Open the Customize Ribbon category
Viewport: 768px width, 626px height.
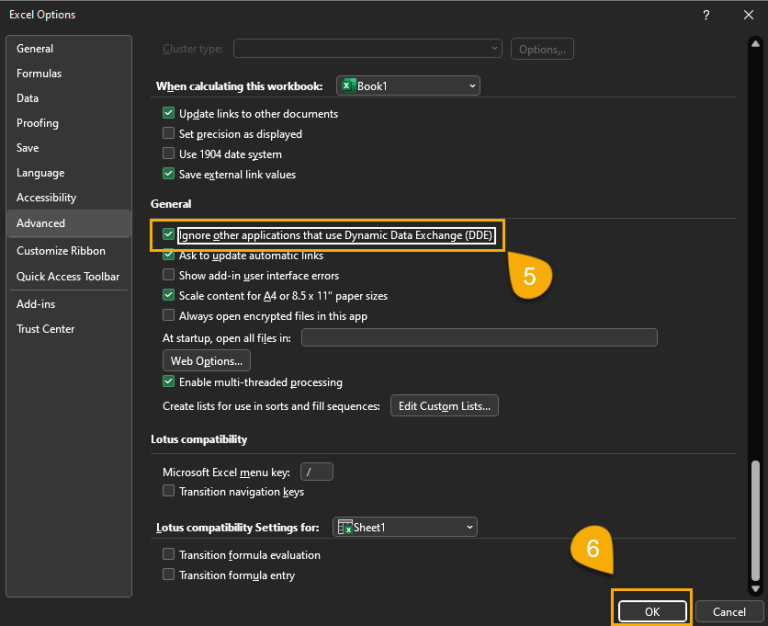(x=61, y=251)
